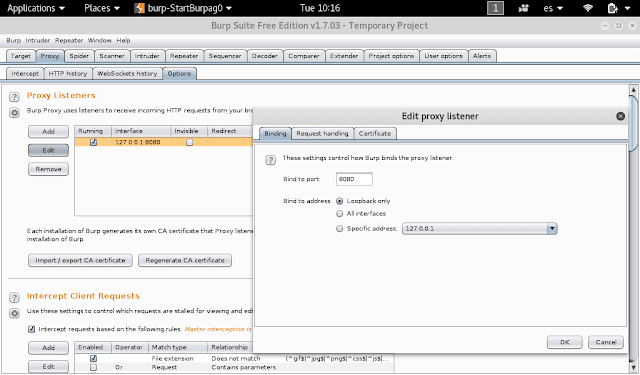Expand the Specific address dropdown

pos(552,229)
